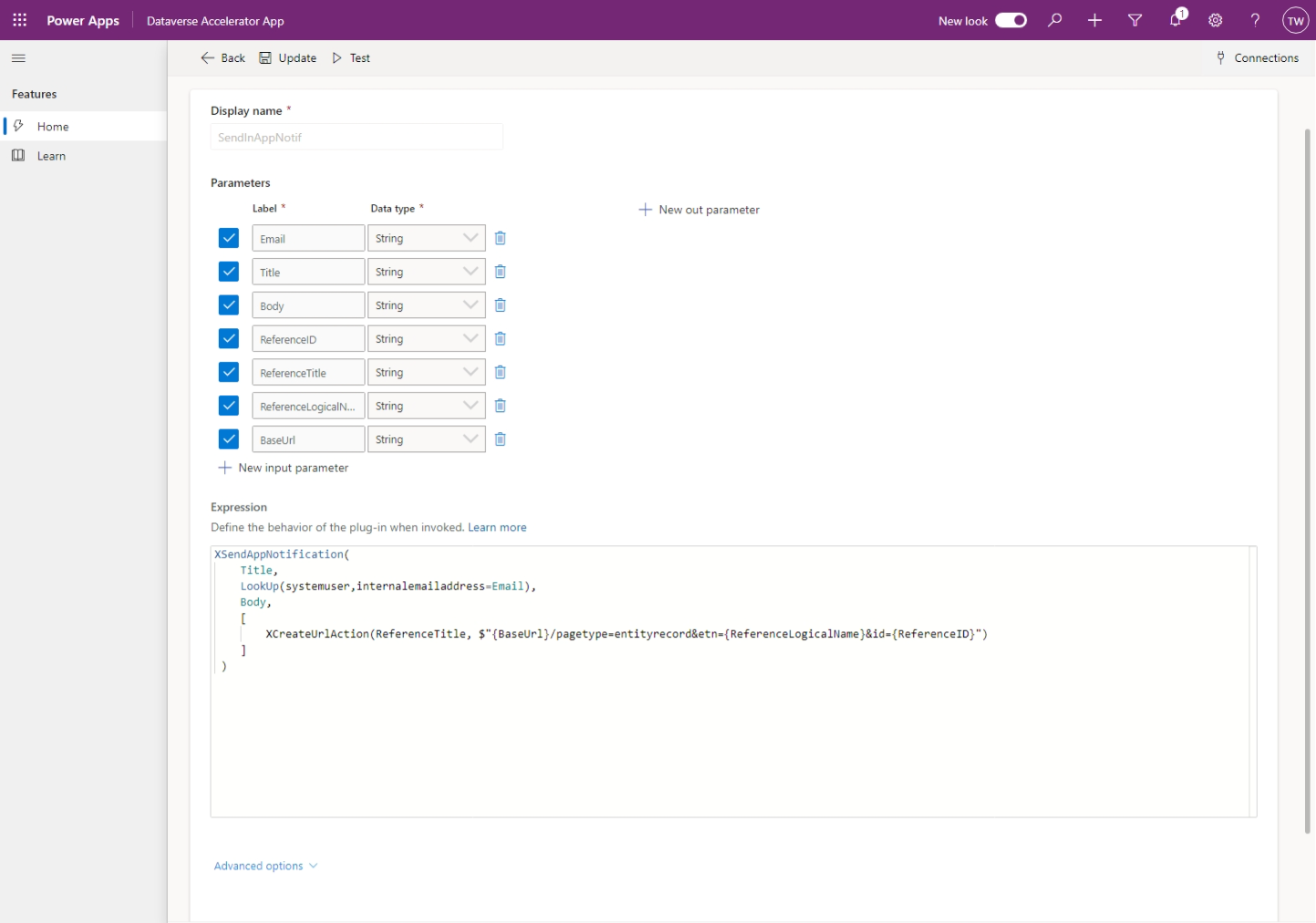Open the filter funnel icon in header
This screenshot has height=923, width=1316.
click(1135, 20)
